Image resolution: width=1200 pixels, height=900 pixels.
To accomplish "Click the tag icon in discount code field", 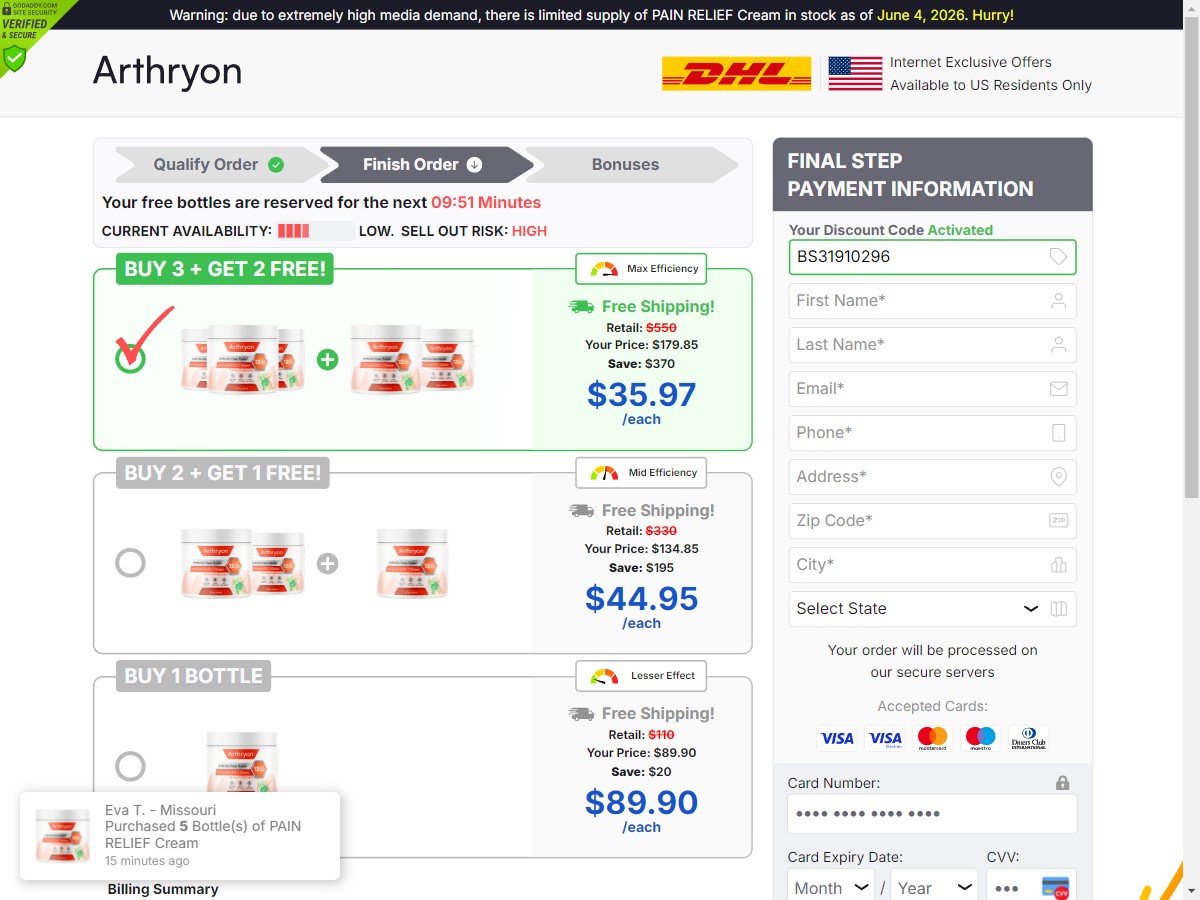I will [x=1058, y=257].
